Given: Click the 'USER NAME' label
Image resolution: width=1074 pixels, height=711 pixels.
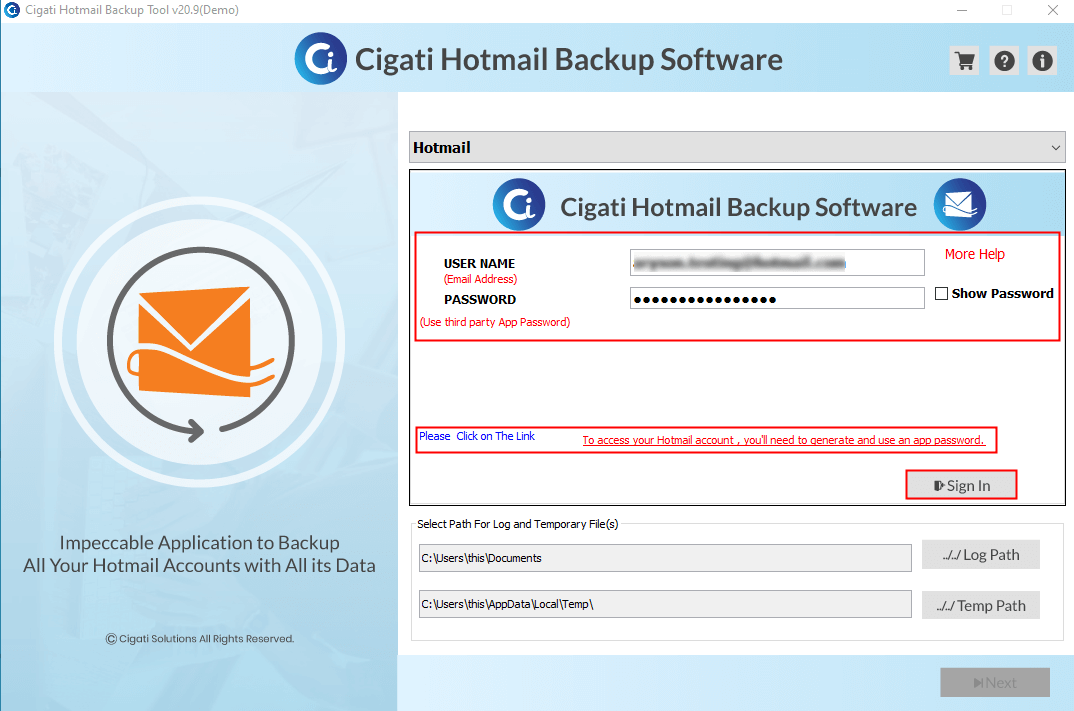Looking at the screenshot, I should 479,264.
